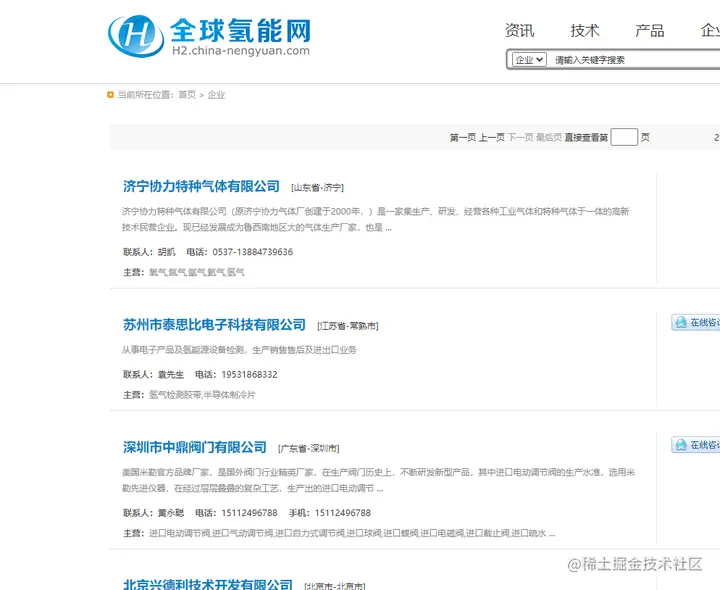Image resolution: width=720 pixels, height=590 pixels.
Task: Open the 全球氢能网 site logo
Action: coord(209,36)
